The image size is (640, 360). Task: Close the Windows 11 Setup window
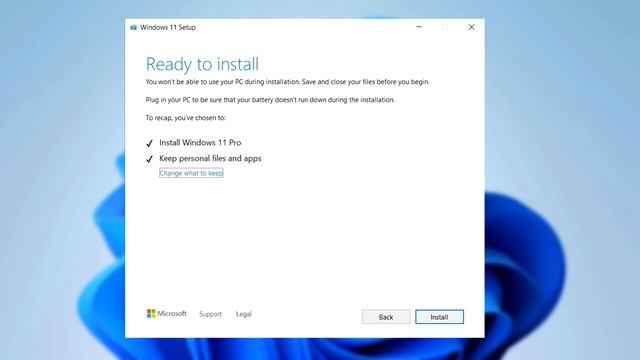click(471, 27)
